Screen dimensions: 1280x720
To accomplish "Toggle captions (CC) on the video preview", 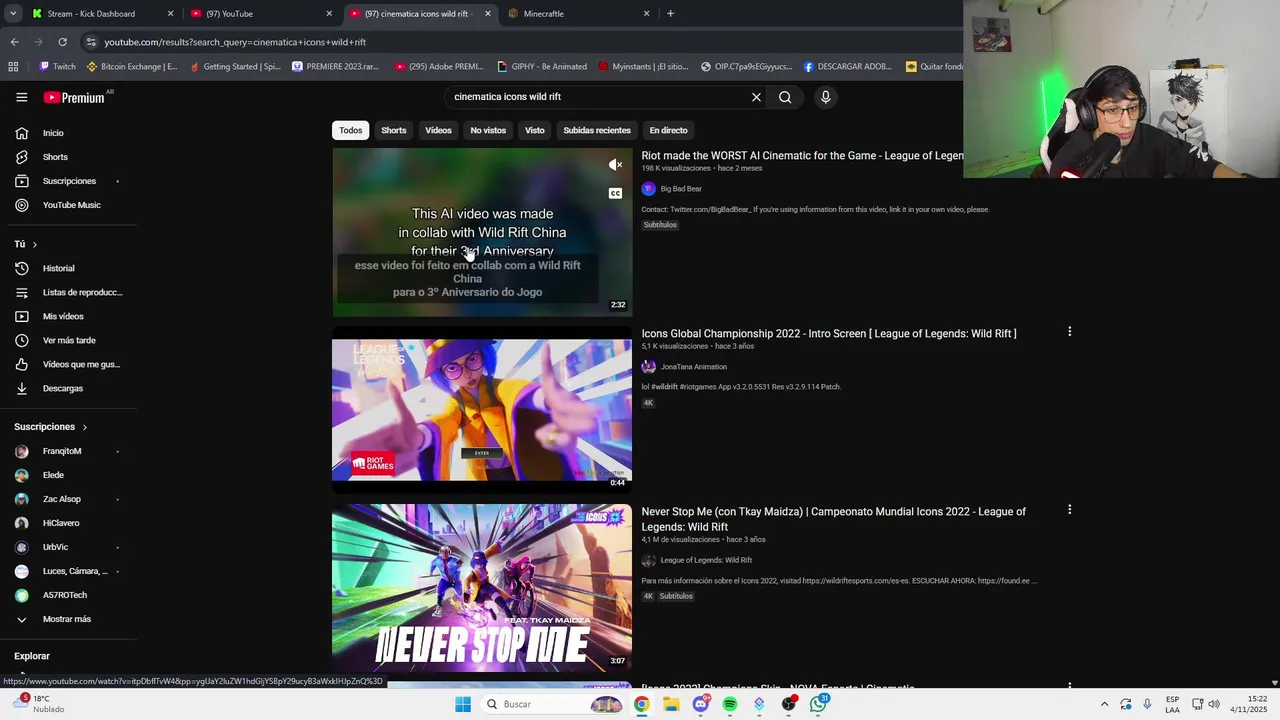I will point(615,193).
